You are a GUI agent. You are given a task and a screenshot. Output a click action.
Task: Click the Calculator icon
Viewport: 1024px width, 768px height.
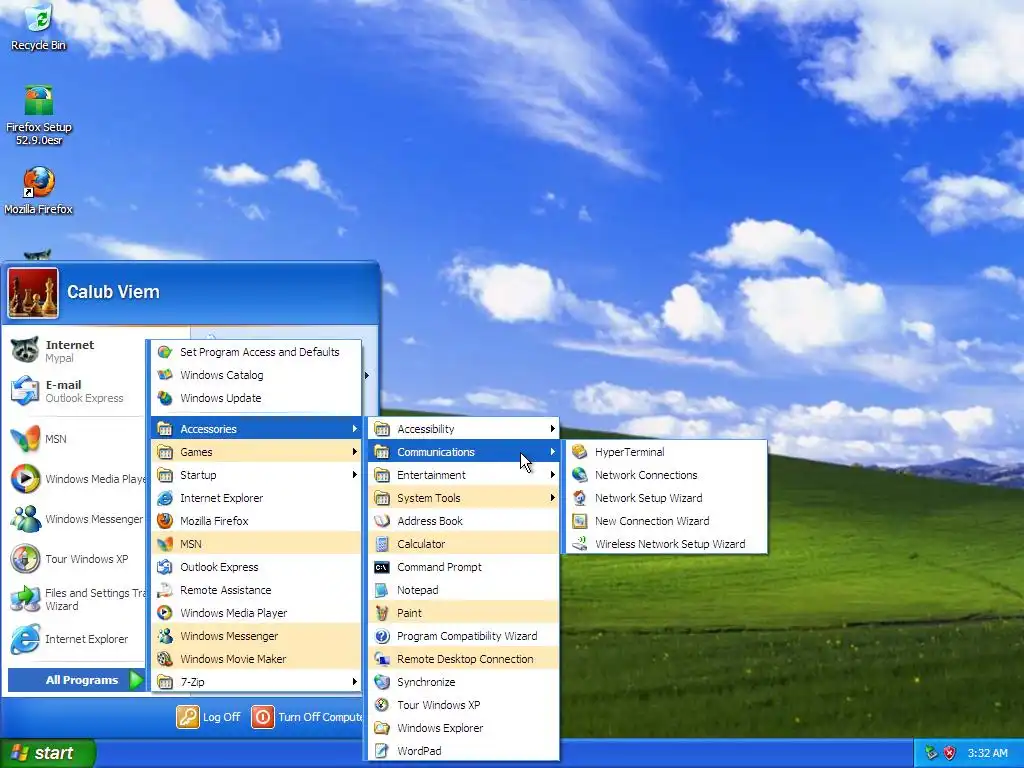[382, 544]
